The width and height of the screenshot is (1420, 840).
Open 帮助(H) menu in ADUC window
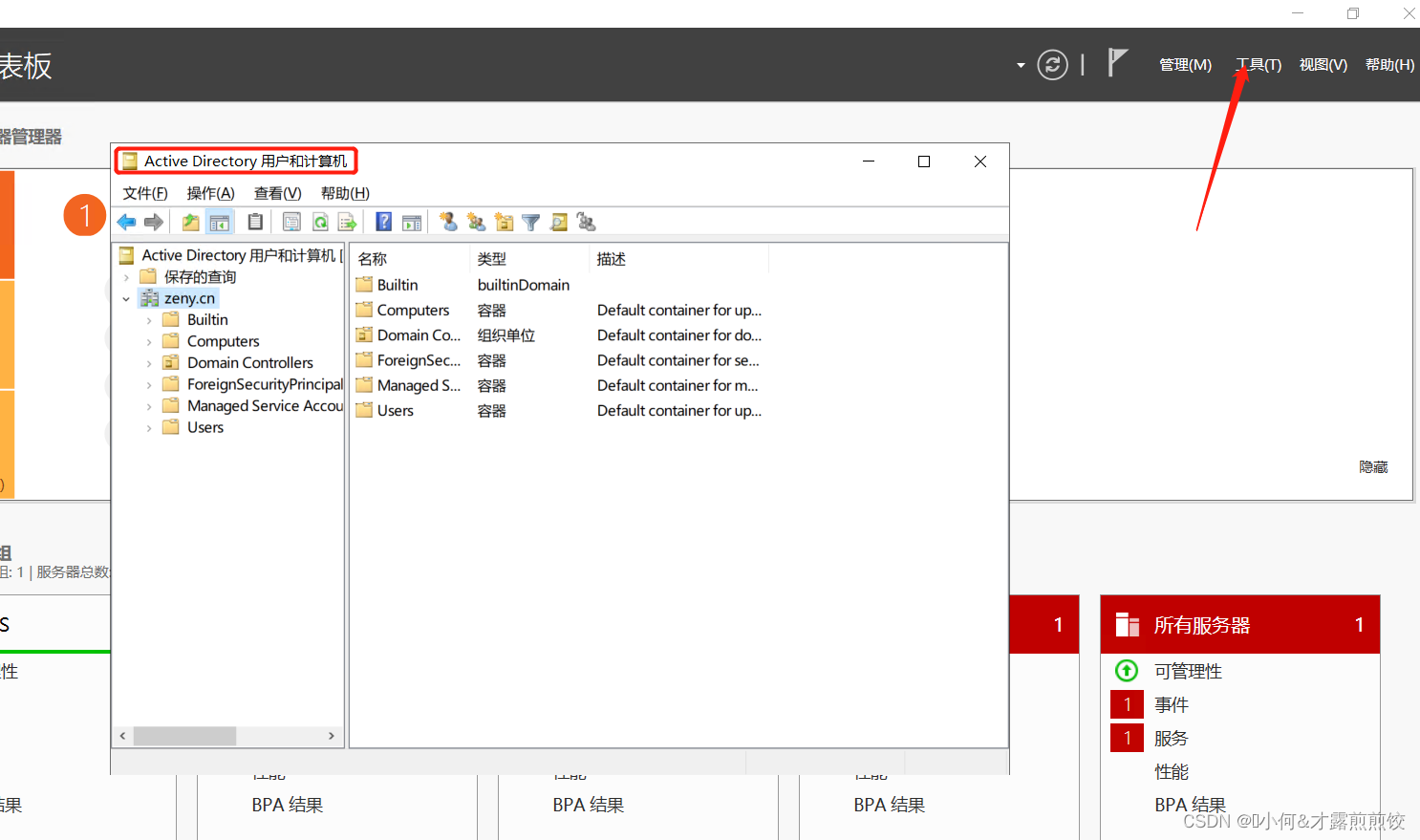pyautogui.click(x=345, y=193)
